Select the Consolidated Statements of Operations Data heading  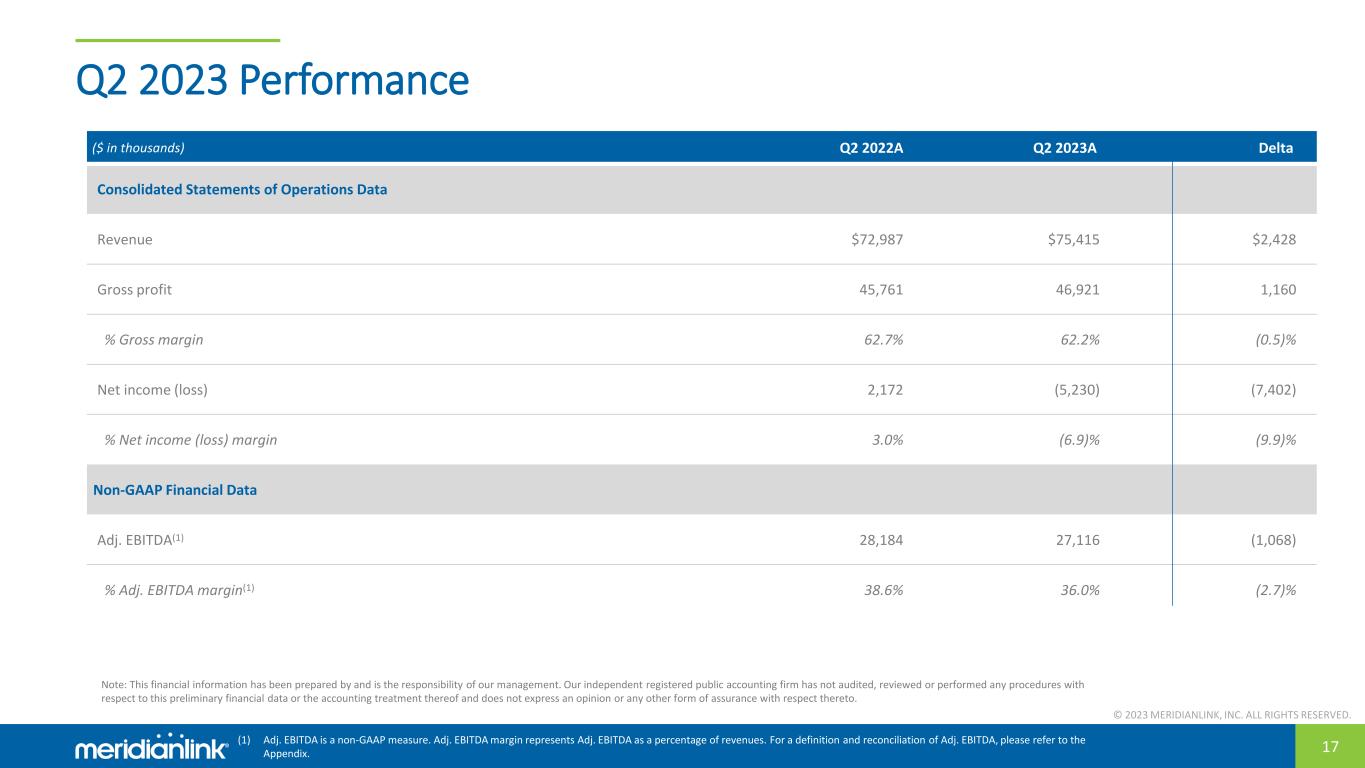(242, 189)
